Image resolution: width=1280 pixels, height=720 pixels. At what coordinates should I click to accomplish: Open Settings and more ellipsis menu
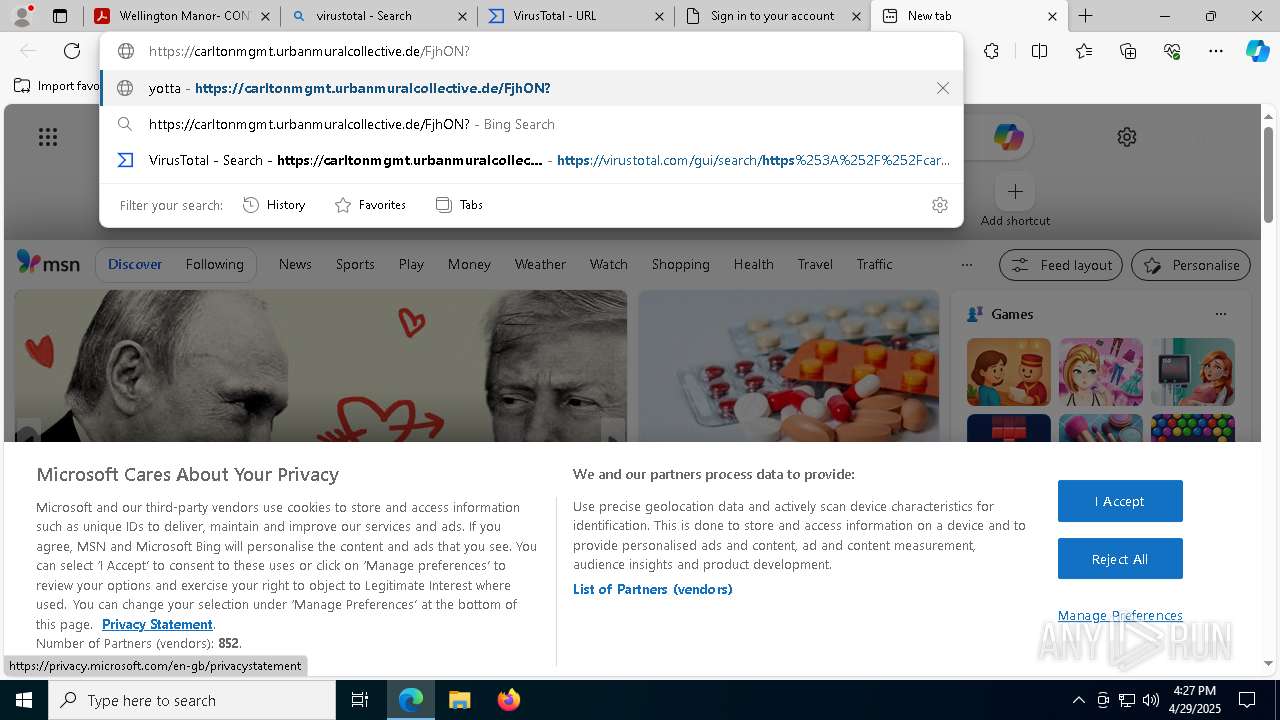1216,51
